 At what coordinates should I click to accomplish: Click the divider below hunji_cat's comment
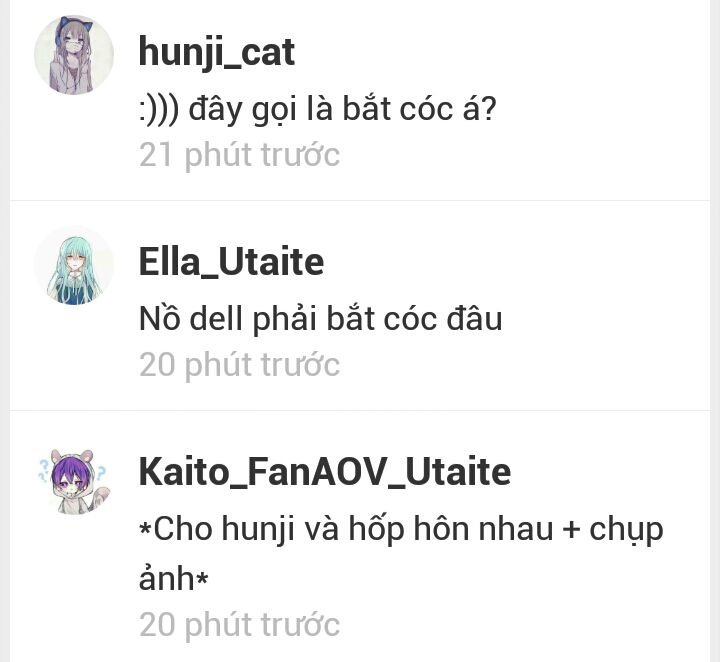[x=360, y=201]
